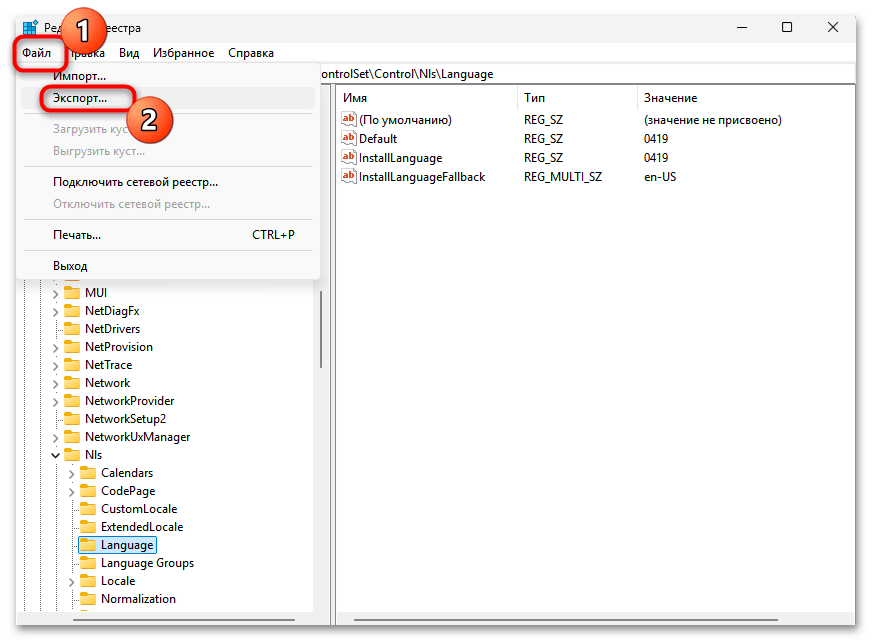Click the Default string value icon

point(349,139)
